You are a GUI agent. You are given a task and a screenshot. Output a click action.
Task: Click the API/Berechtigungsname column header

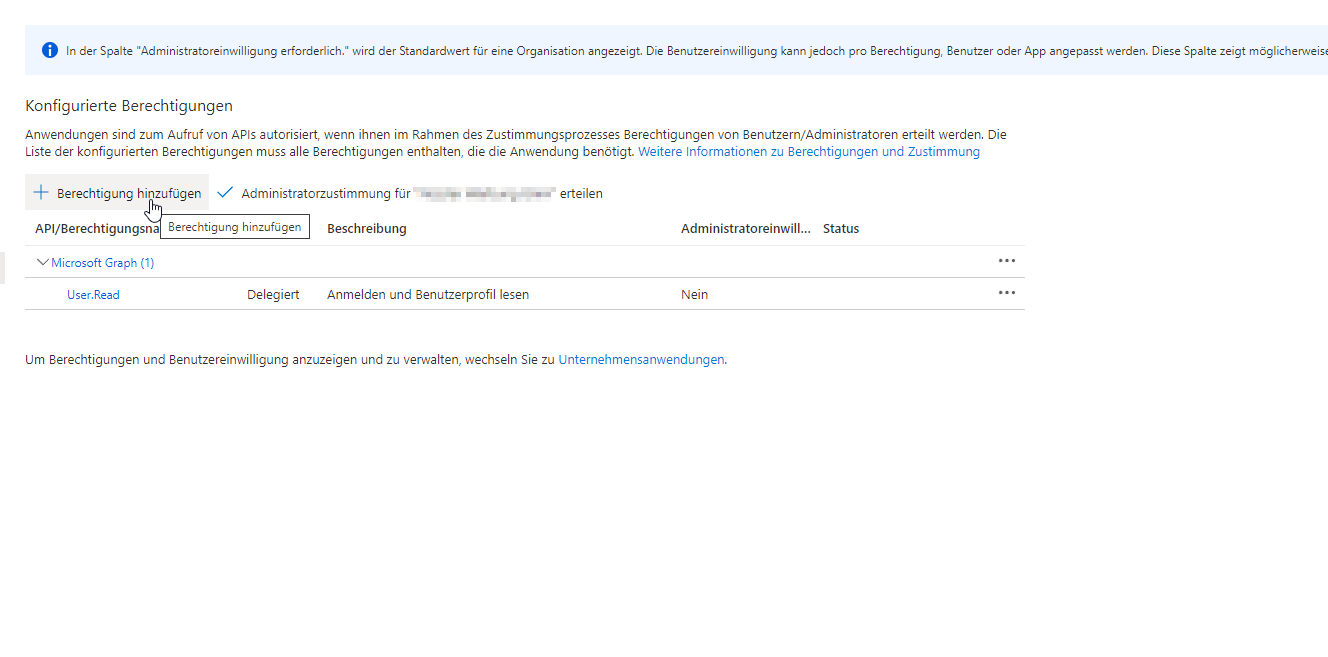pyautogui.click(x=96, y=229)
